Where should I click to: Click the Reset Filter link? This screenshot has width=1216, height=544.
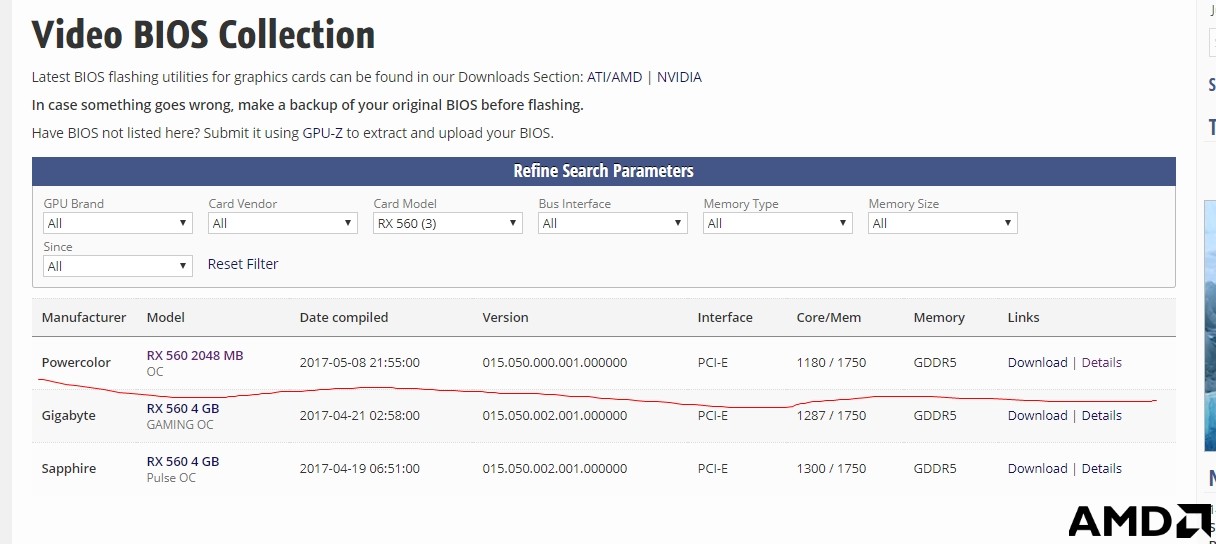tap(243, 264)
